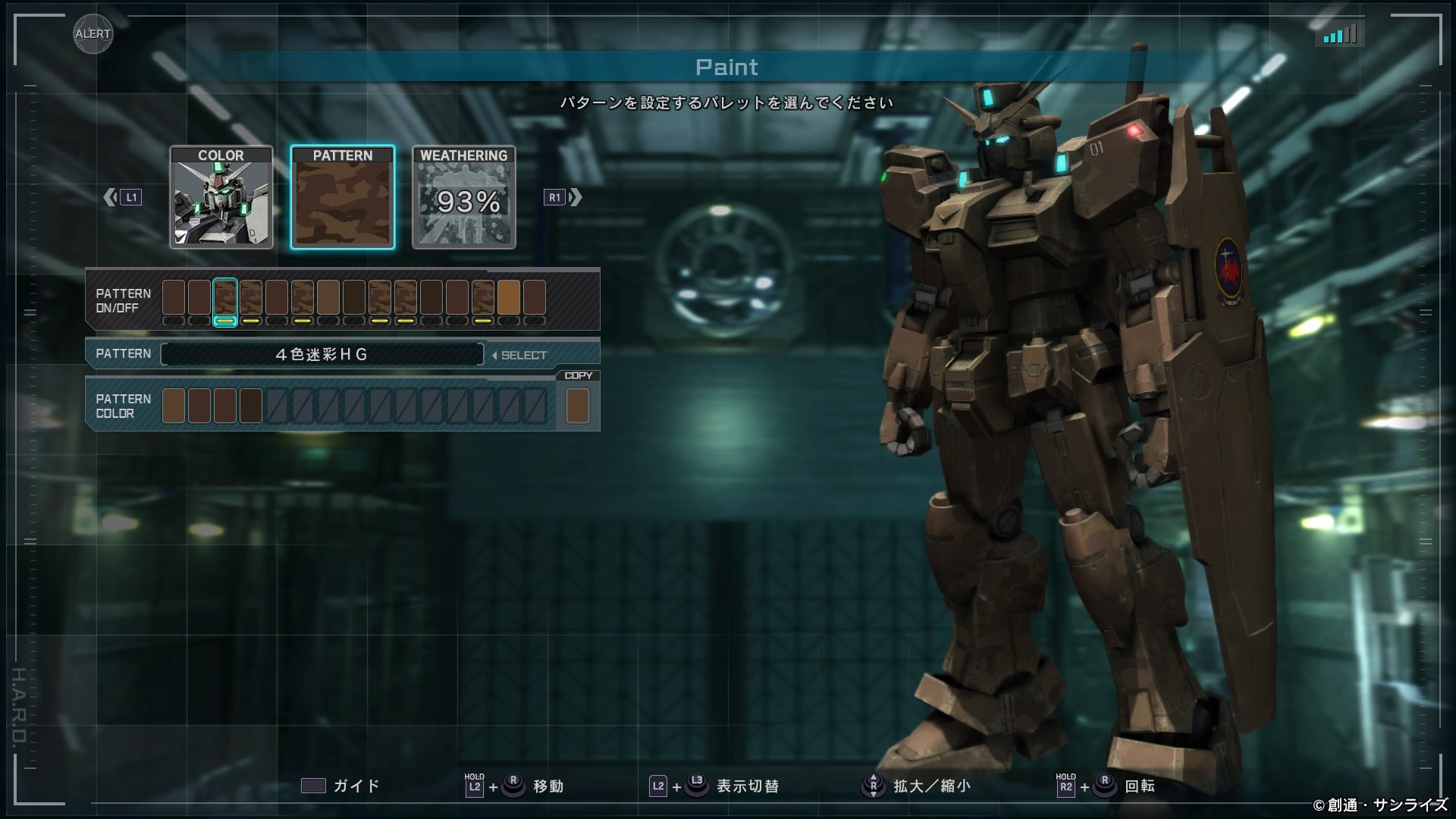The width and height of the screenshot is (1456, 819).
Task: Click the ガイド guide label
Action: tap(356, 786)
